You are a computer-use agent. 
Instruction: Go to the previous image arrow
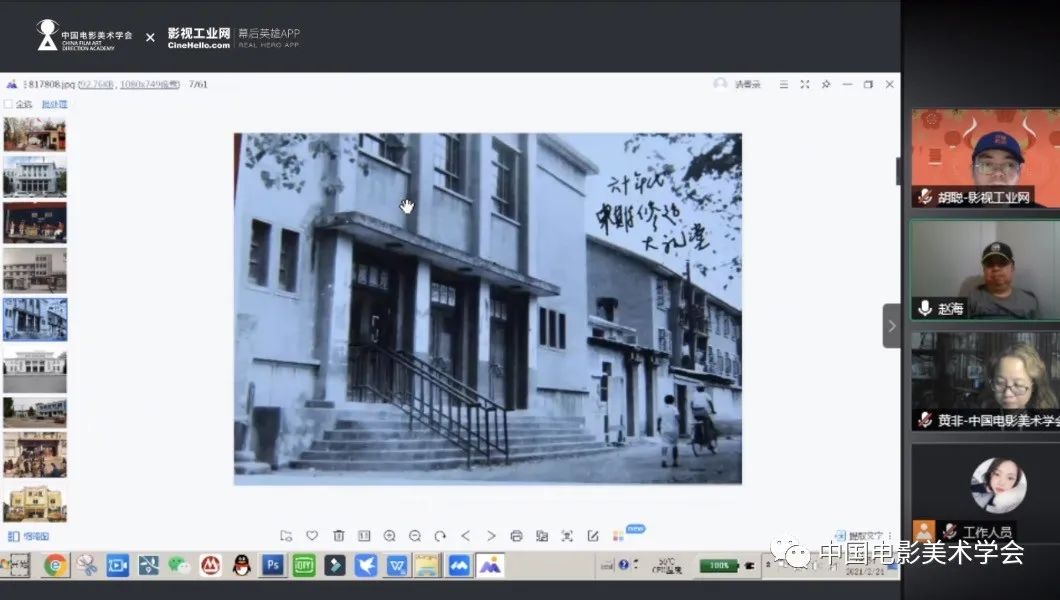click(x=466, y=536)
